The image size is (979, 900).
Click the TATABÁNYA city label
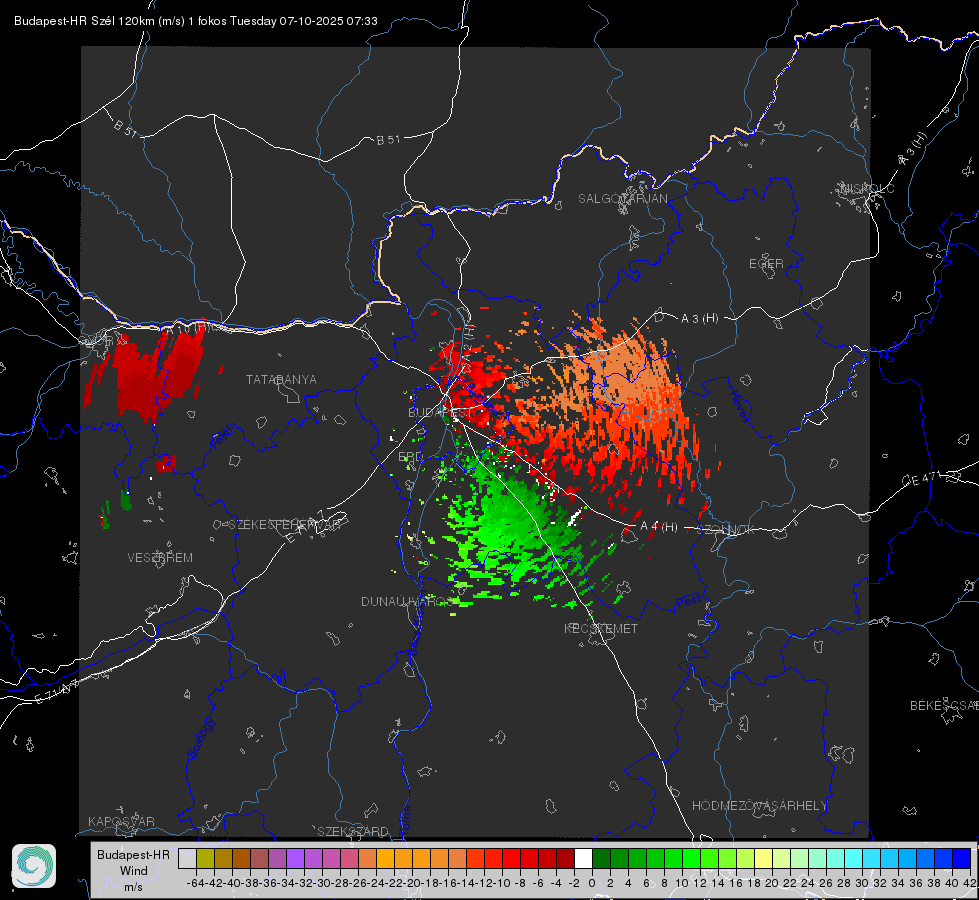click(281, 379)
